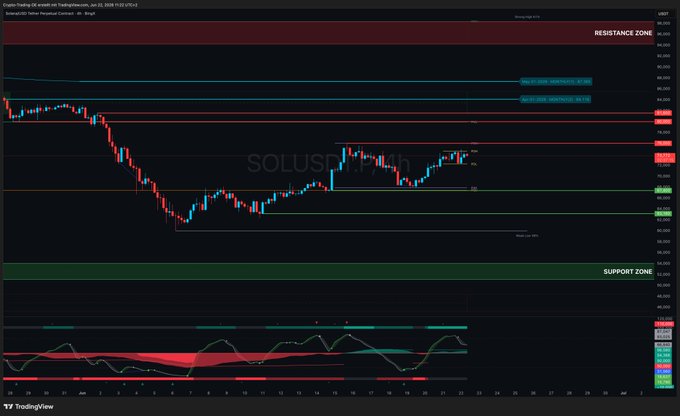Click the Solana/USD Tether Perpetual Contract title

pos(50,13)
